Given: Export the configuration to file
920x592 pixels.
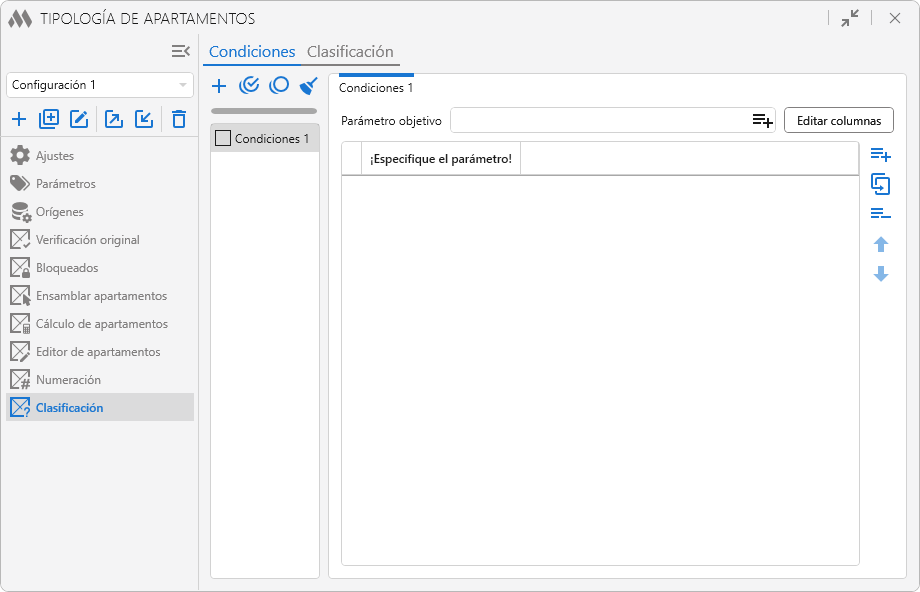Looking at the screenshot, I should pos(114,120).
